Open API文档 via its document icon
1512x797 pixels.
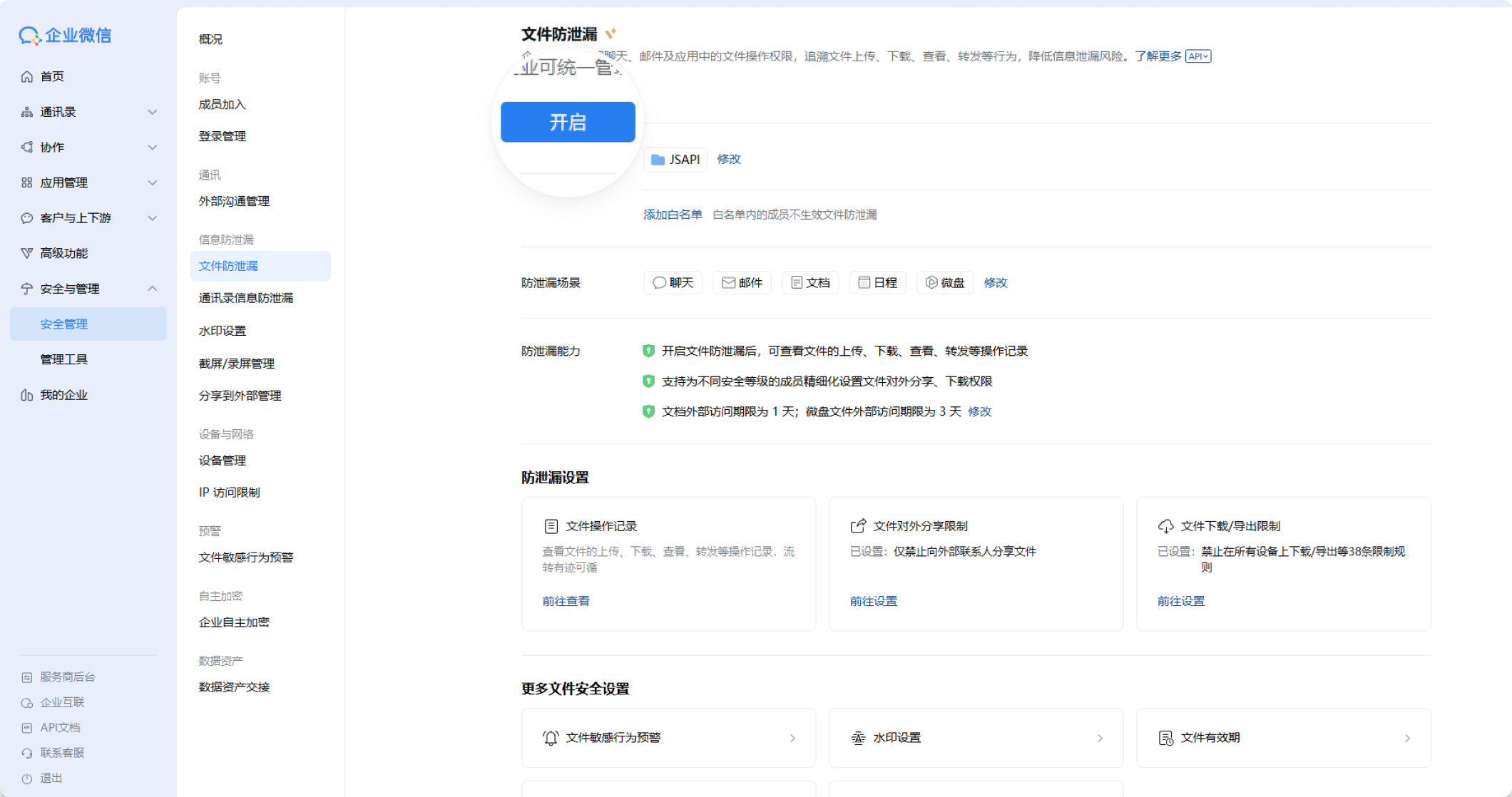coord(27,728)
